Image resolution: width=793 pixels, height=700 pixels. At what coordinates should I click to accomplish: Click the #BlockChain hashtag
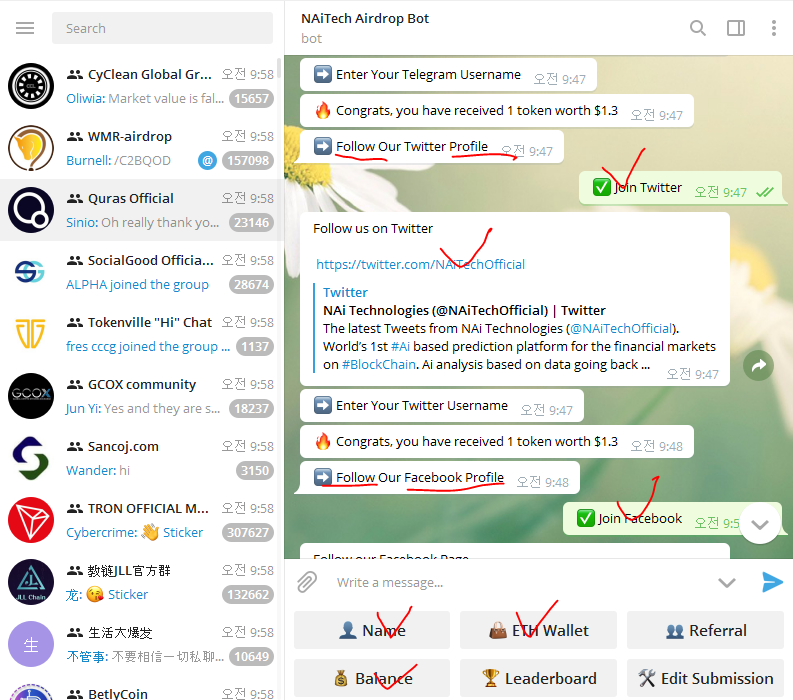pyautogui.click(x=379, y=365)
